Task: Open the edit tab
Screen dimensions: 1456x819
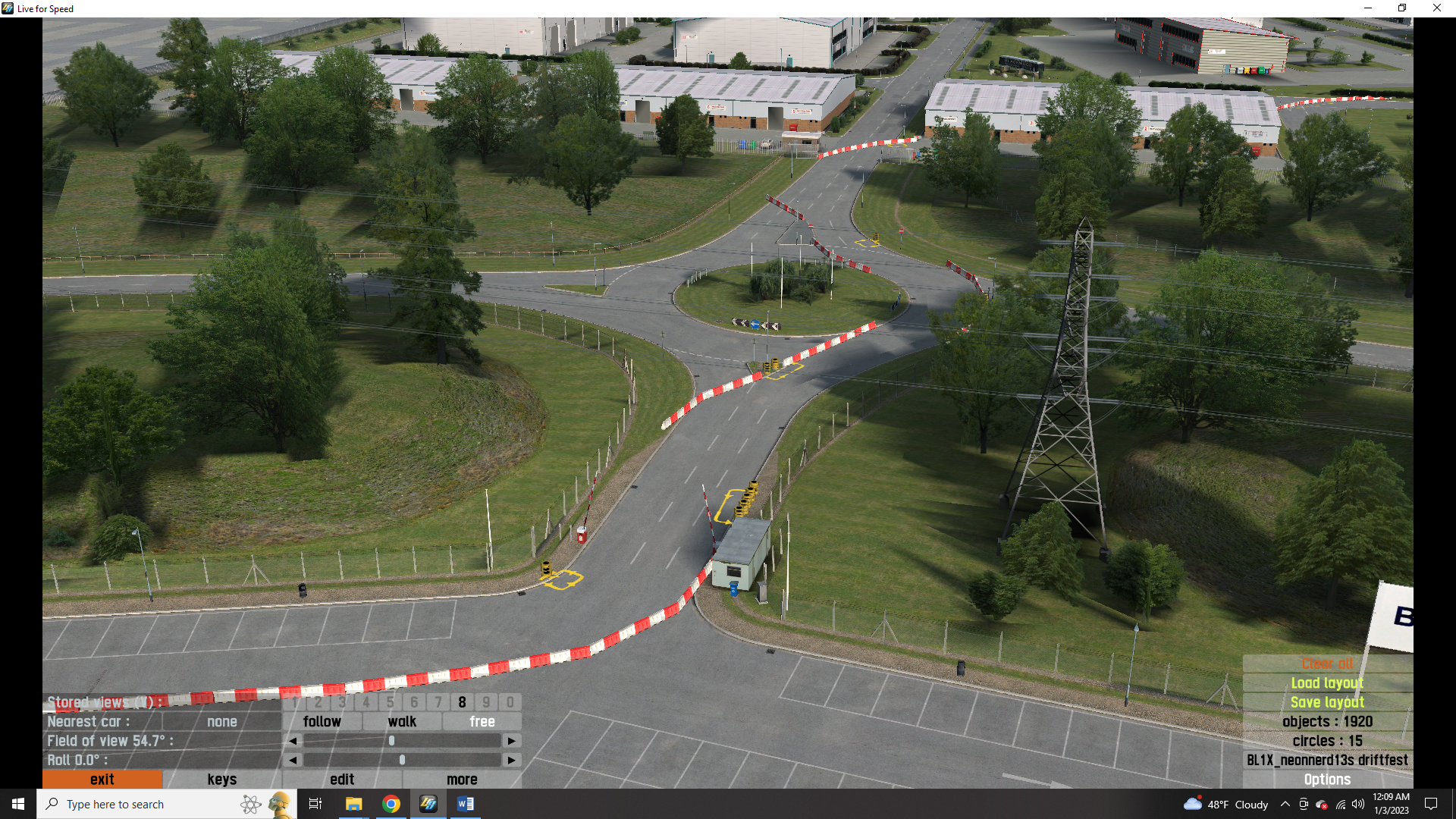Action: pyautogui.click(x=342, y=780)
